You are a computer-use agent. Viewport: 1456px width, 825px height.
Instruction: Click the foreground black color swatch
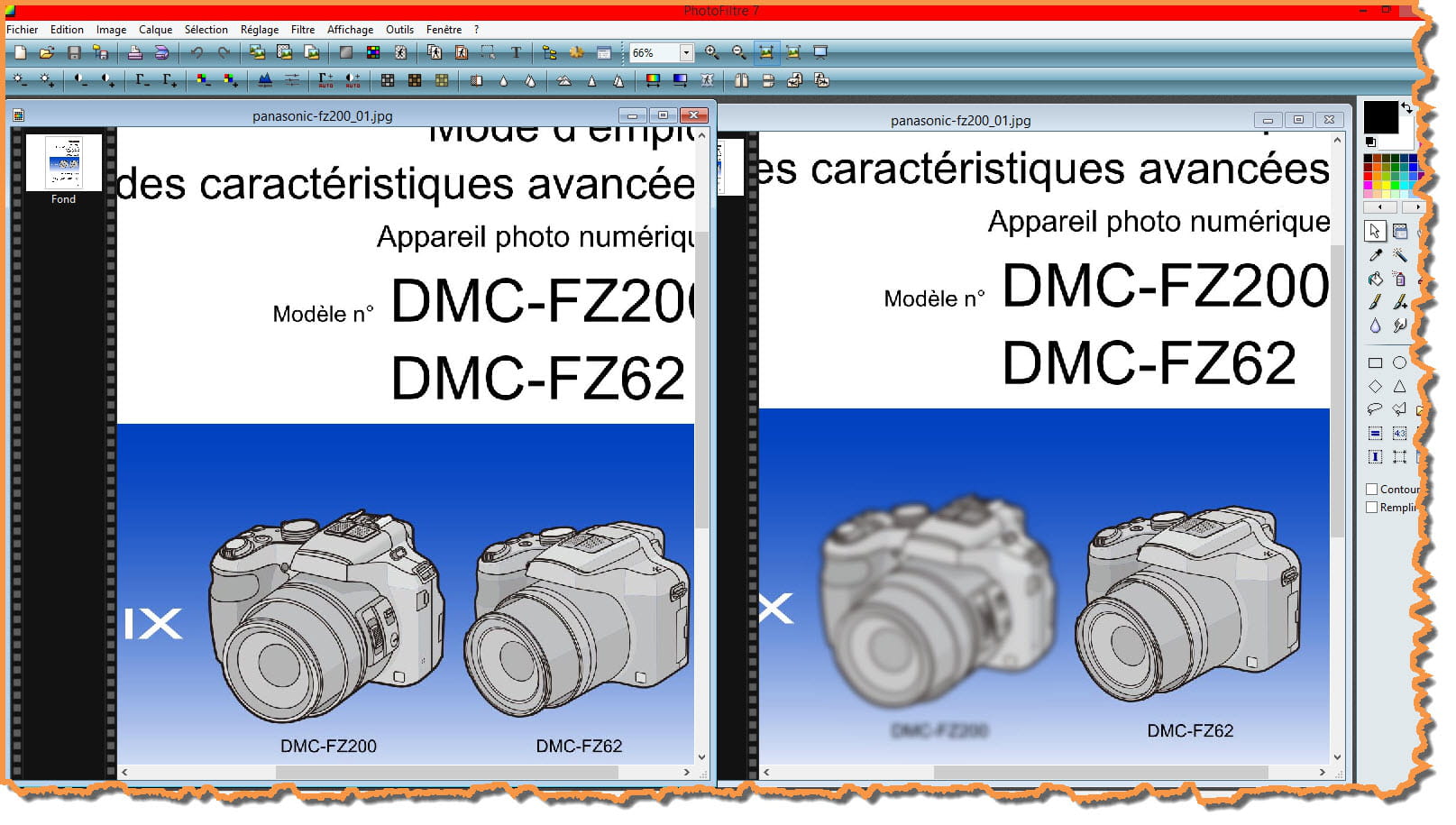coord(1380,117)
